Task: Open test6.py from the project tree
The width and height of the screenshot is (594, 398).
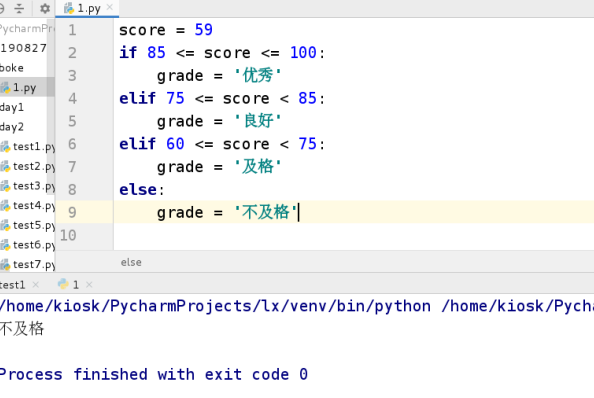Action: pyautogui.click(x=34, y=245)
